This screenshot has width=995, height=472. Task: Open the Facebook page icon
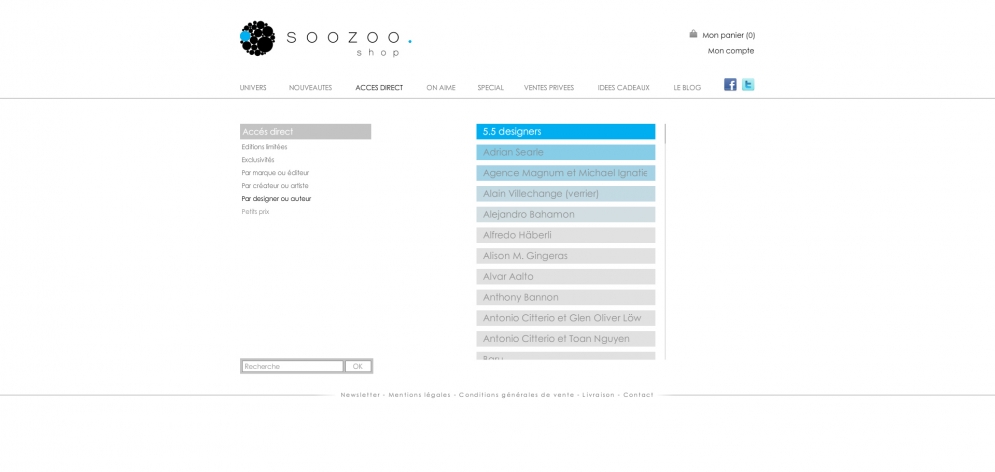(730, 84)
